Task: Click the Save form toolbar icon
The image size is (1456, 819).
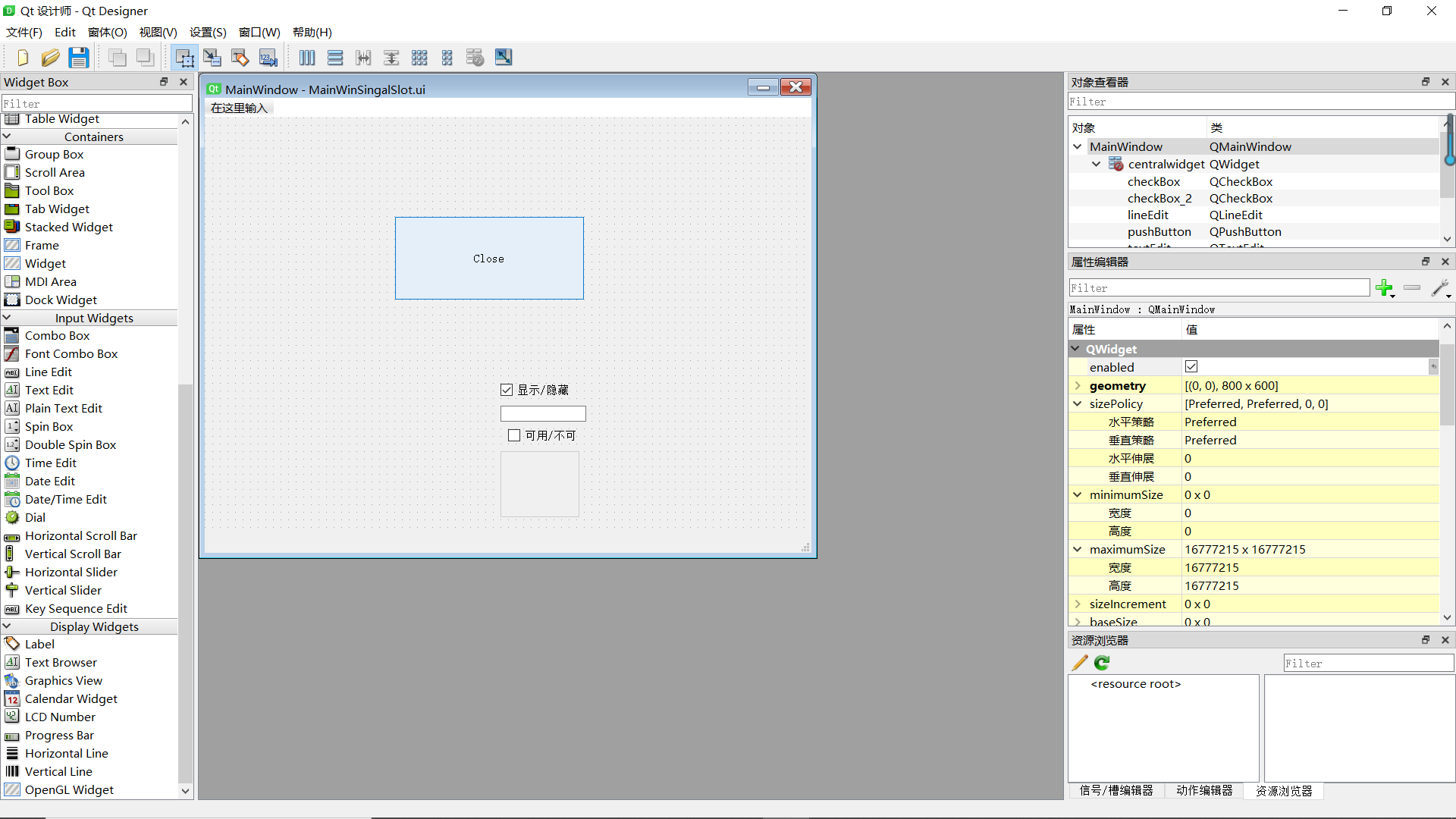Action: coord(79,58)
